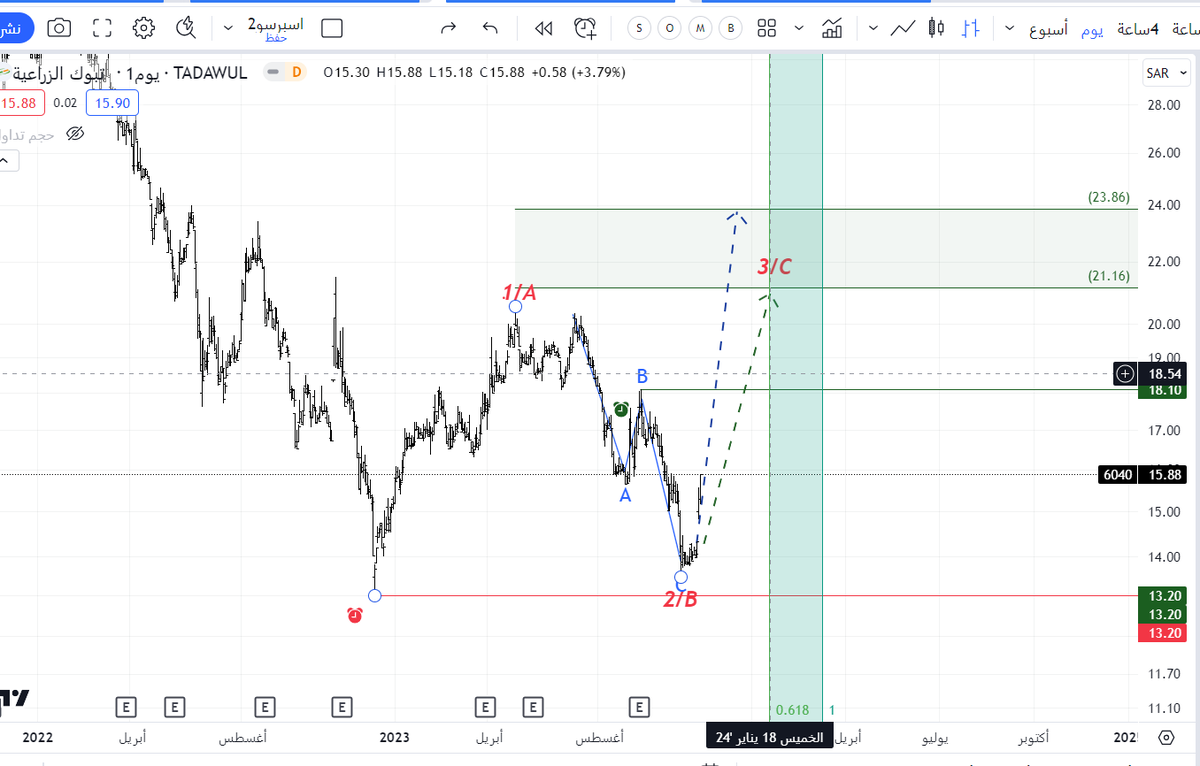Viewport: 1200px width, 766px height.
Task: Click the M circle button
Action: [701, 28]
